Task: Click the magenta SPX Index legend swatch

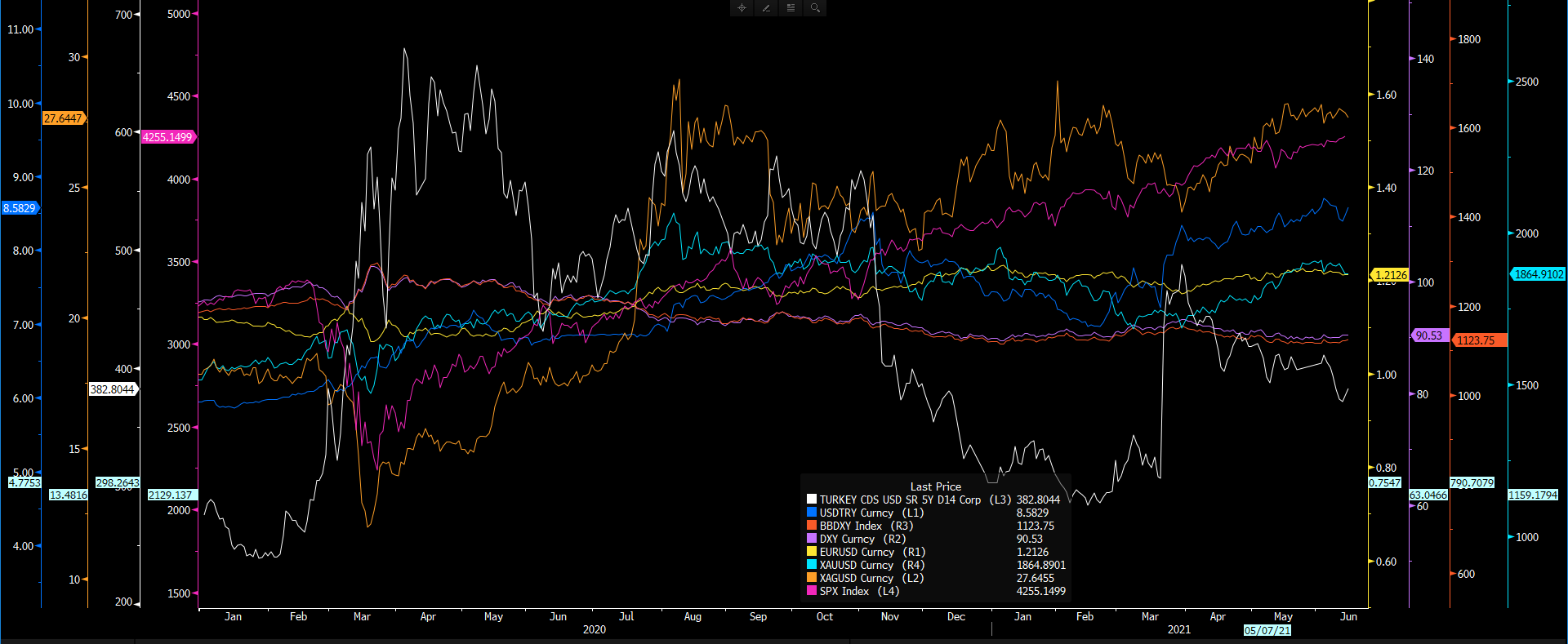Action: pos(812,591)
